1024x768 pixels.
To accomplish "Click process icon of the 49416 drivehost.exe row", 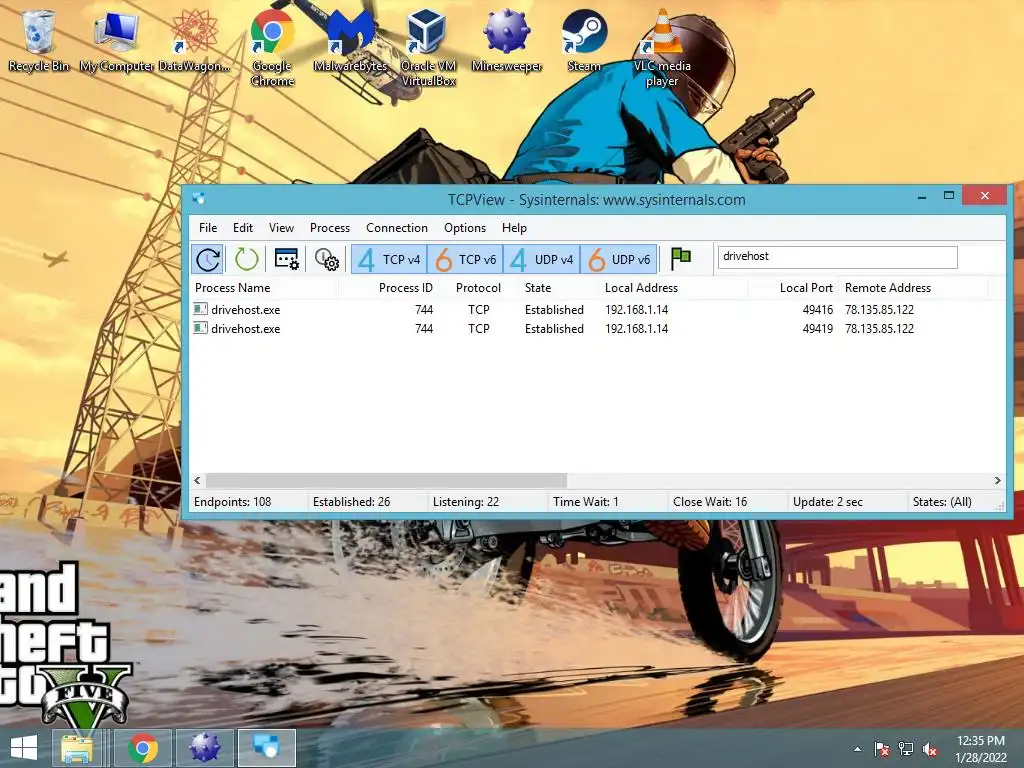I will click(x=200, y=309).
